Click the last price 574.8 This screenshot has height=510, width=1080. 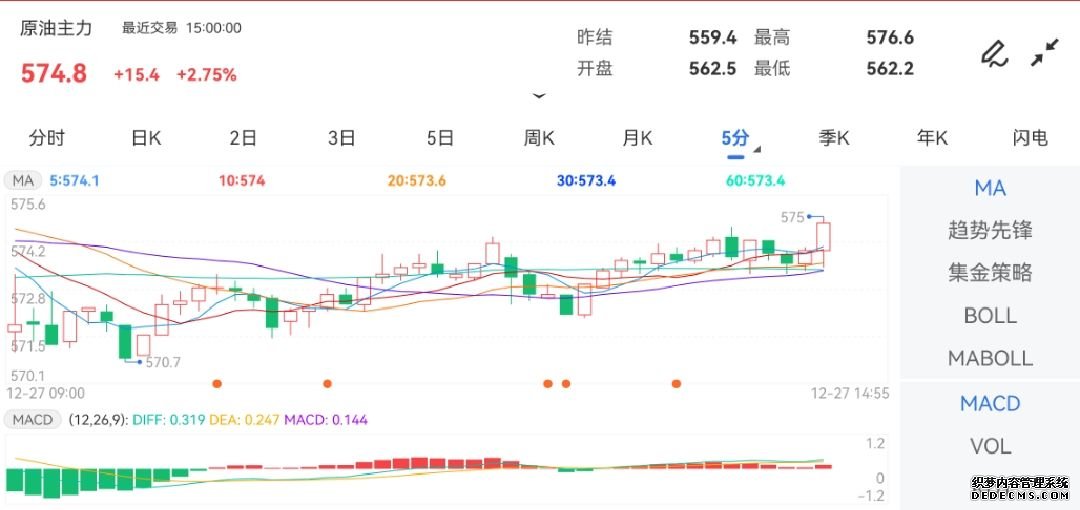(54, 74)
